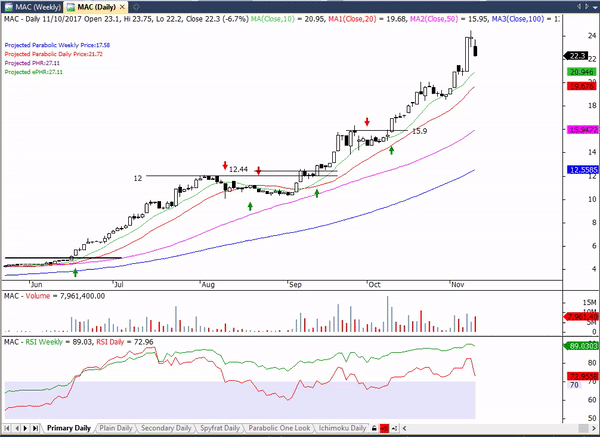Click the RSI Weekly legend label
Viewport: 600px width, 437px height.
coord(44,342)
